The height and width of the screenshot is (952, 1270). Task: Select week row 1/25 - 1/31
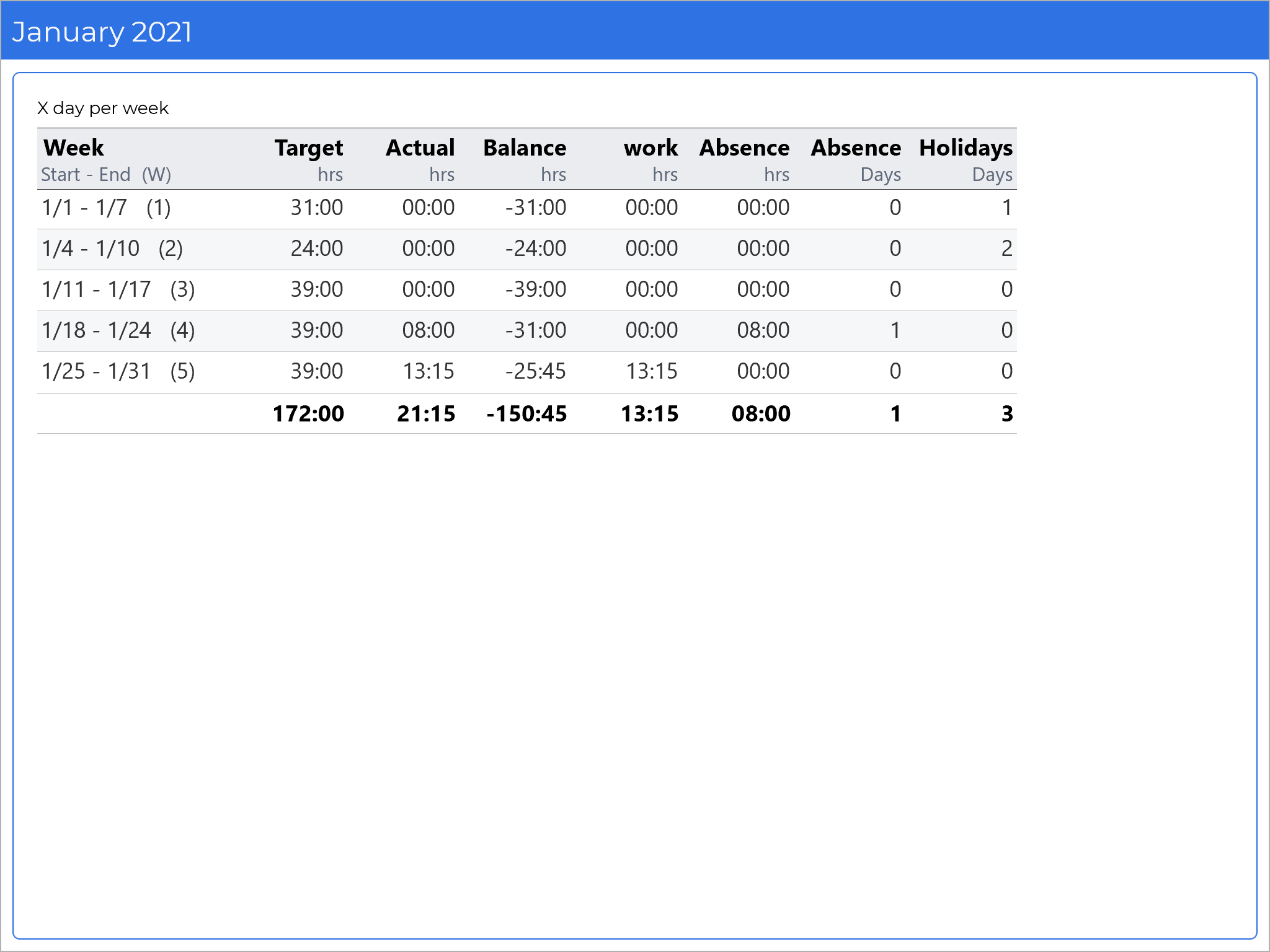pos(118,371)
